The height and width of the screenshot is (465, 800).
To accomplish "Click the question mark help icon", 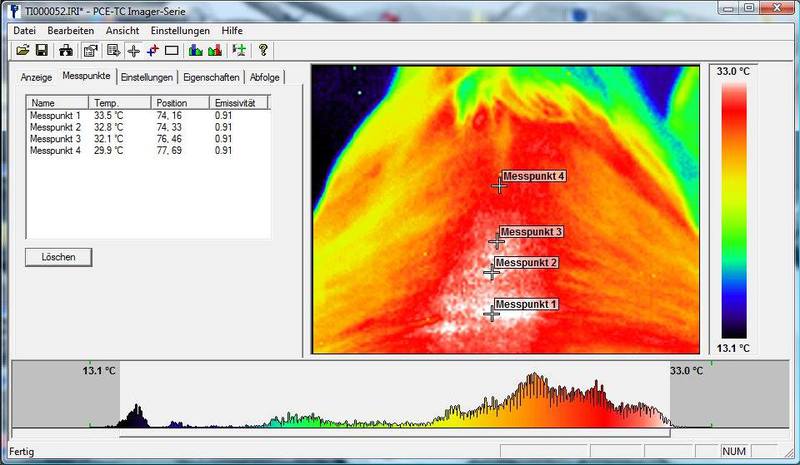I will click(263, 50).
